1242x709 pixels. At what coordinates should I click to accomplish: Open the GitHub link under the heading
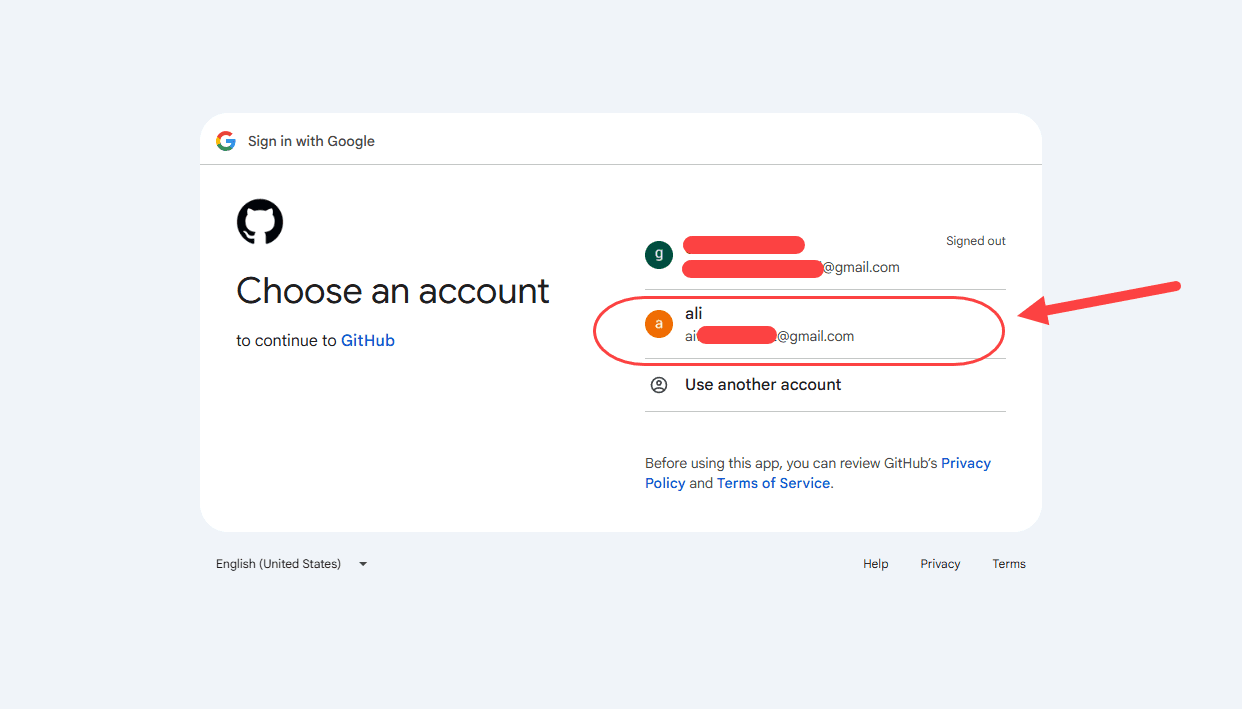[x=368, y=341]
